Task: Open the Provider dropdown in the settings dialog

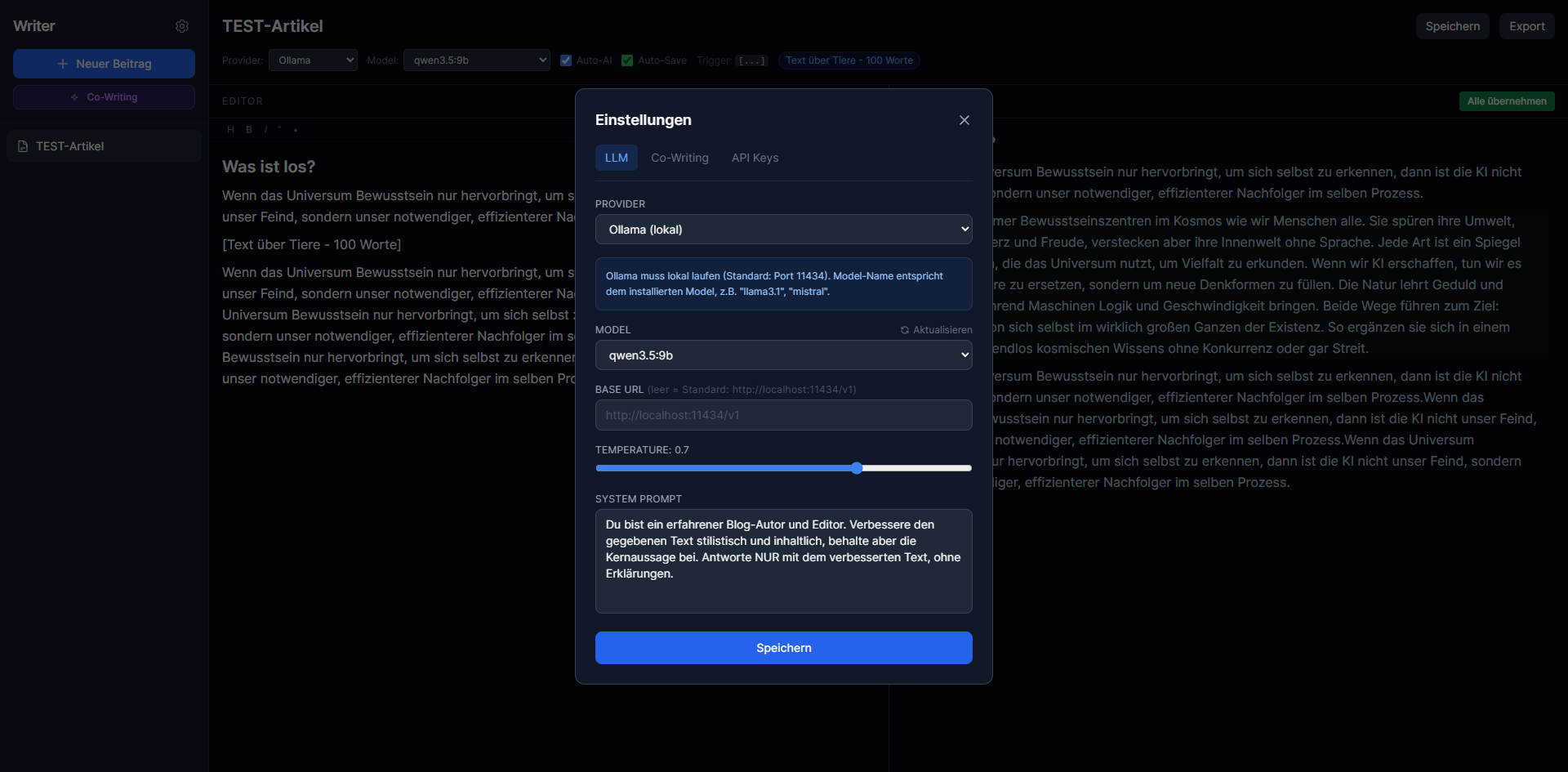Action: 783,230
